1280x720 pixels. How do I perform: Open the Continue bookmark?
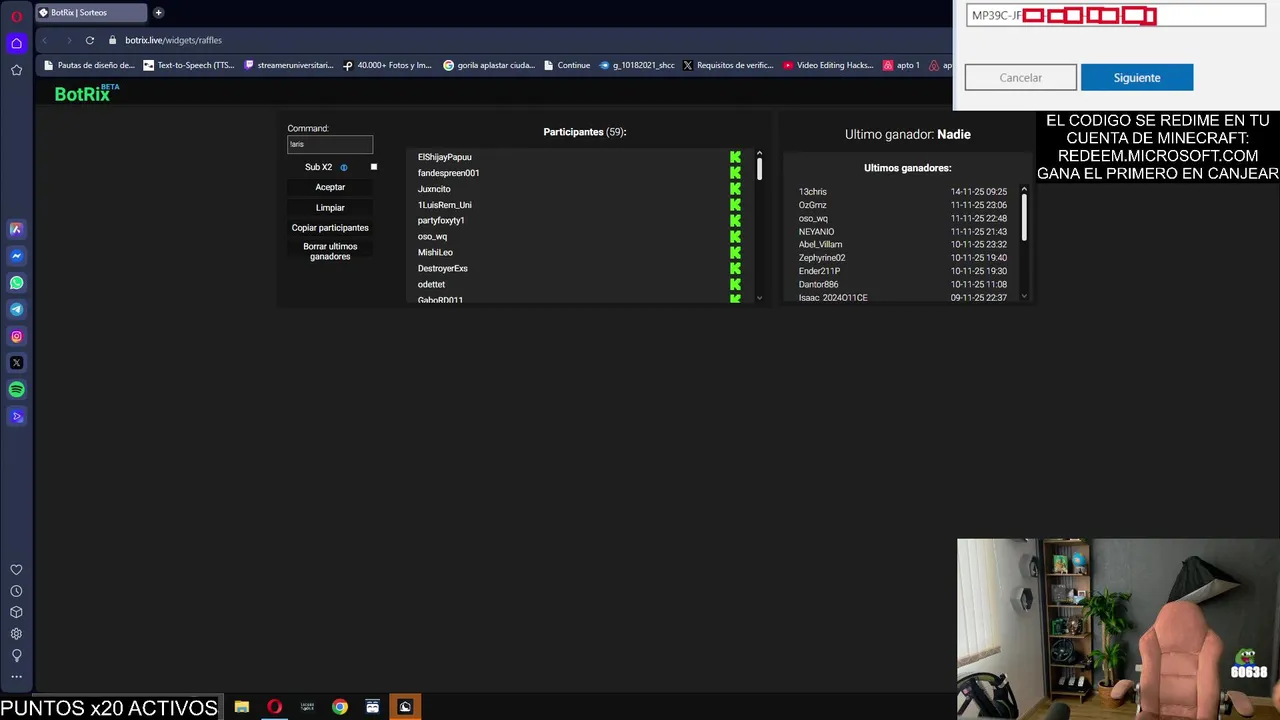[567, 65]
